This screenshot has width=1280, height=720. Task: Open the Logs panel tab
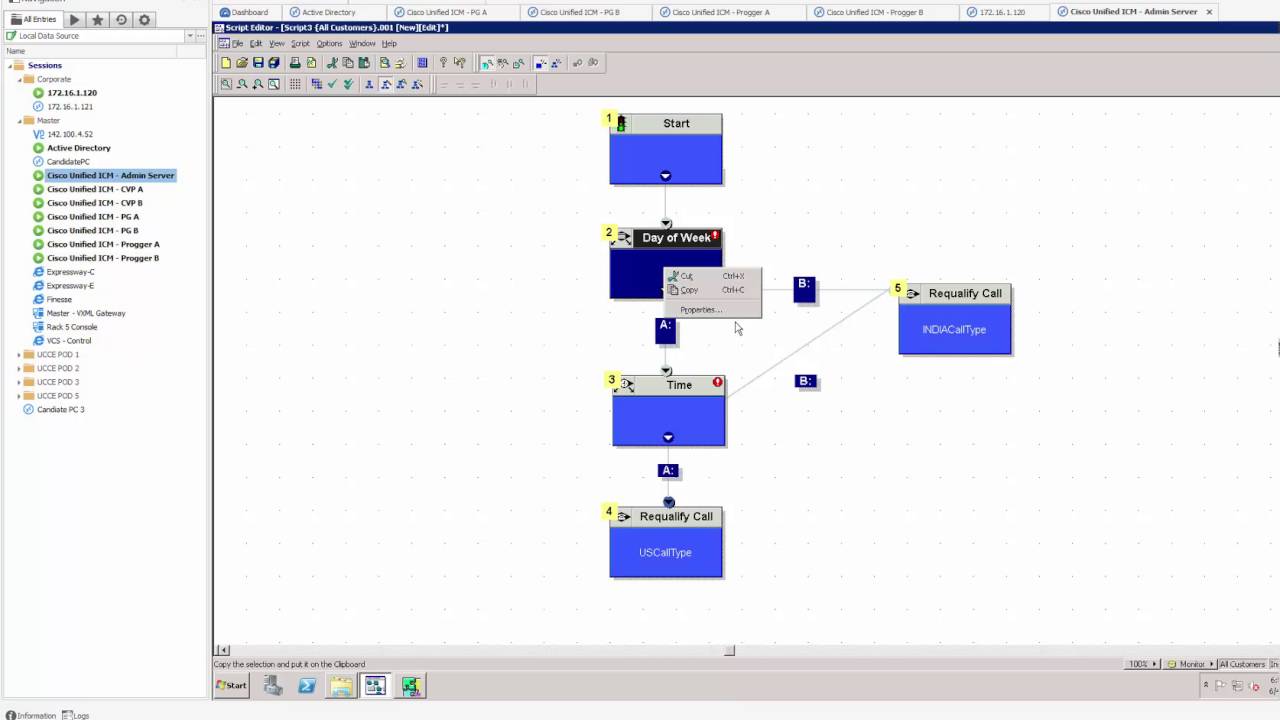76,715
